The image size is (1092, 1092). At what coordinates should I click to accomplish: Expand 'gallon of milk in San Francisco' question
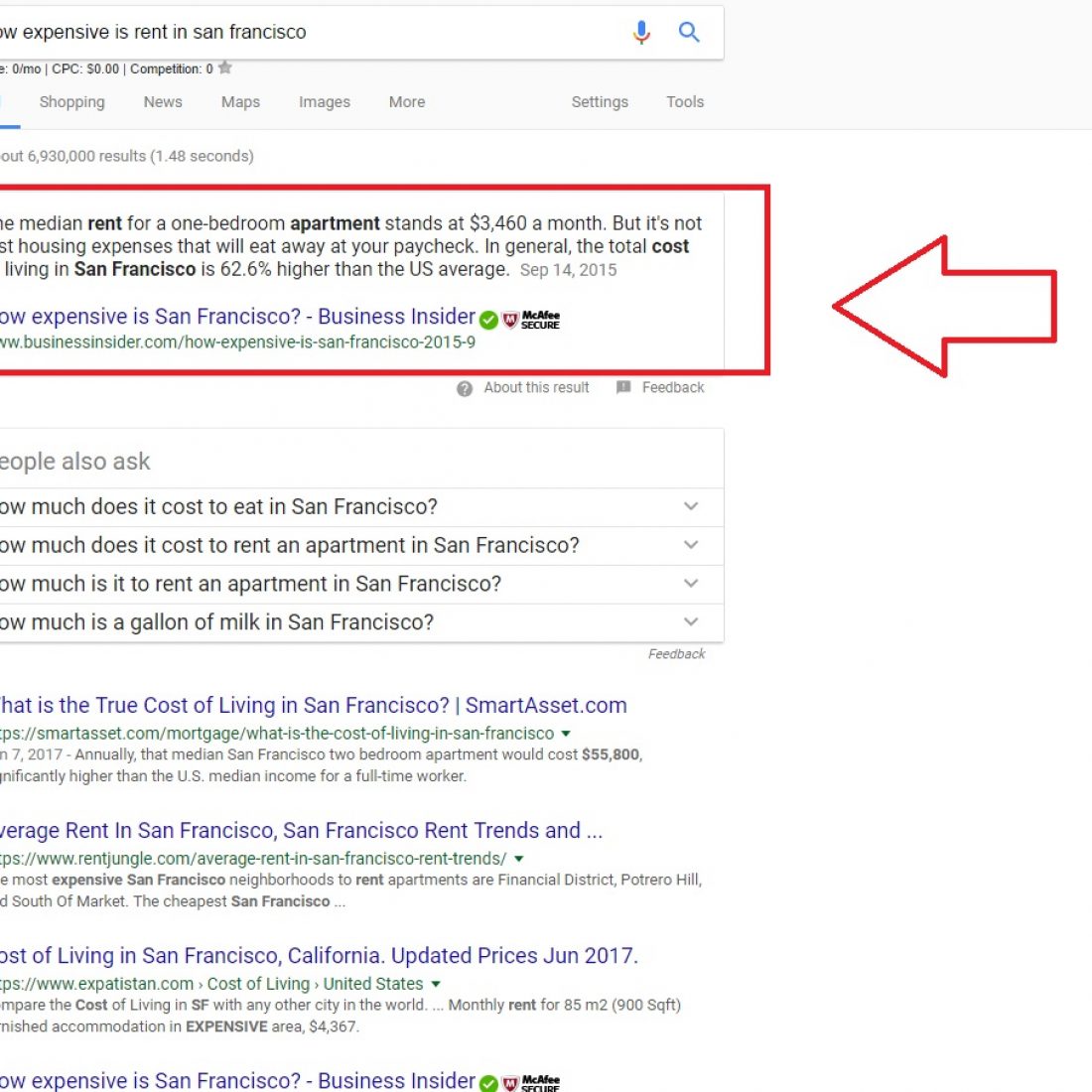click(361, 621)
